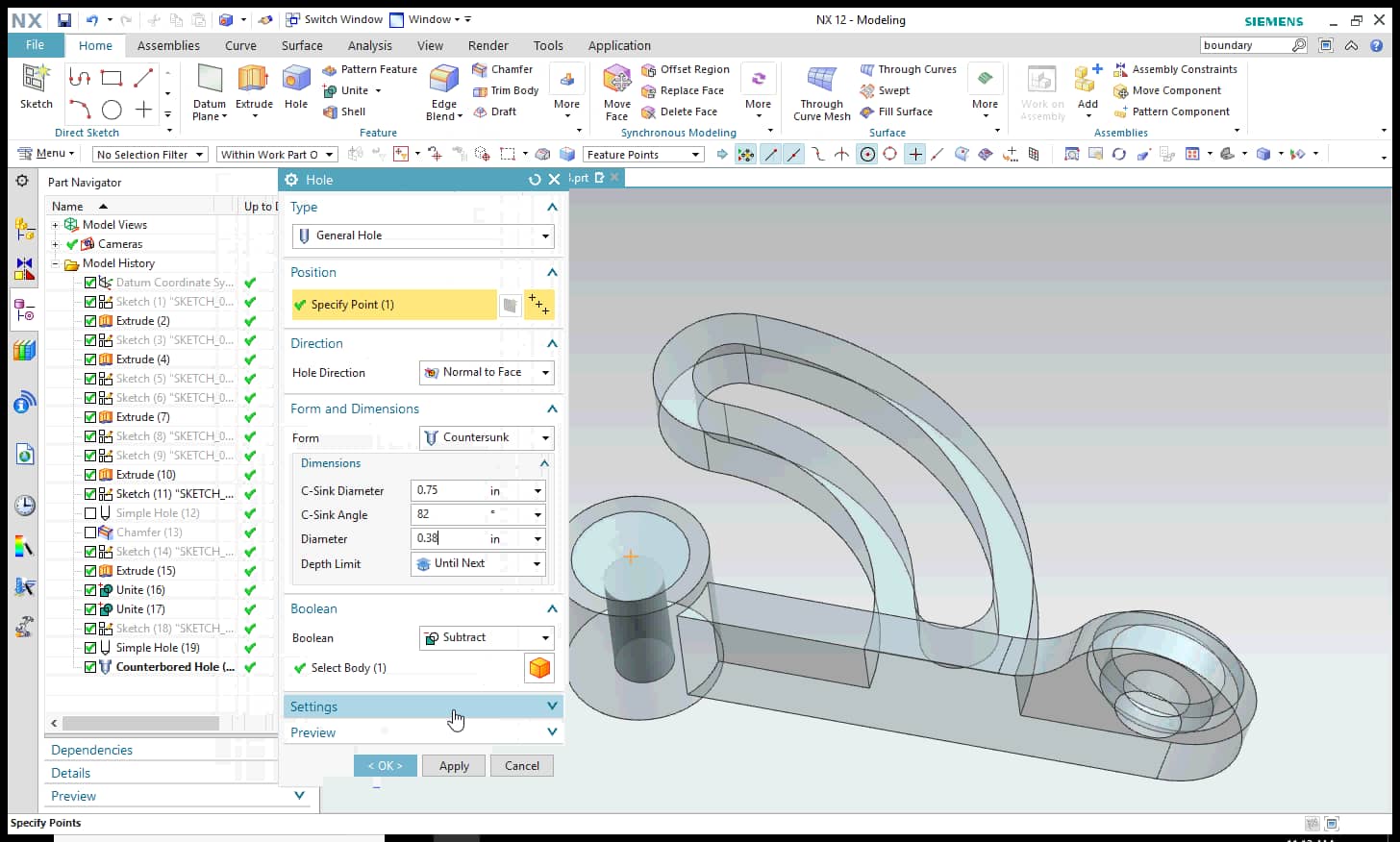Viewport: 1400px width, 842px height.
Task: Enable the Simple Hole (12) checkbox
Action: (90, 513)
